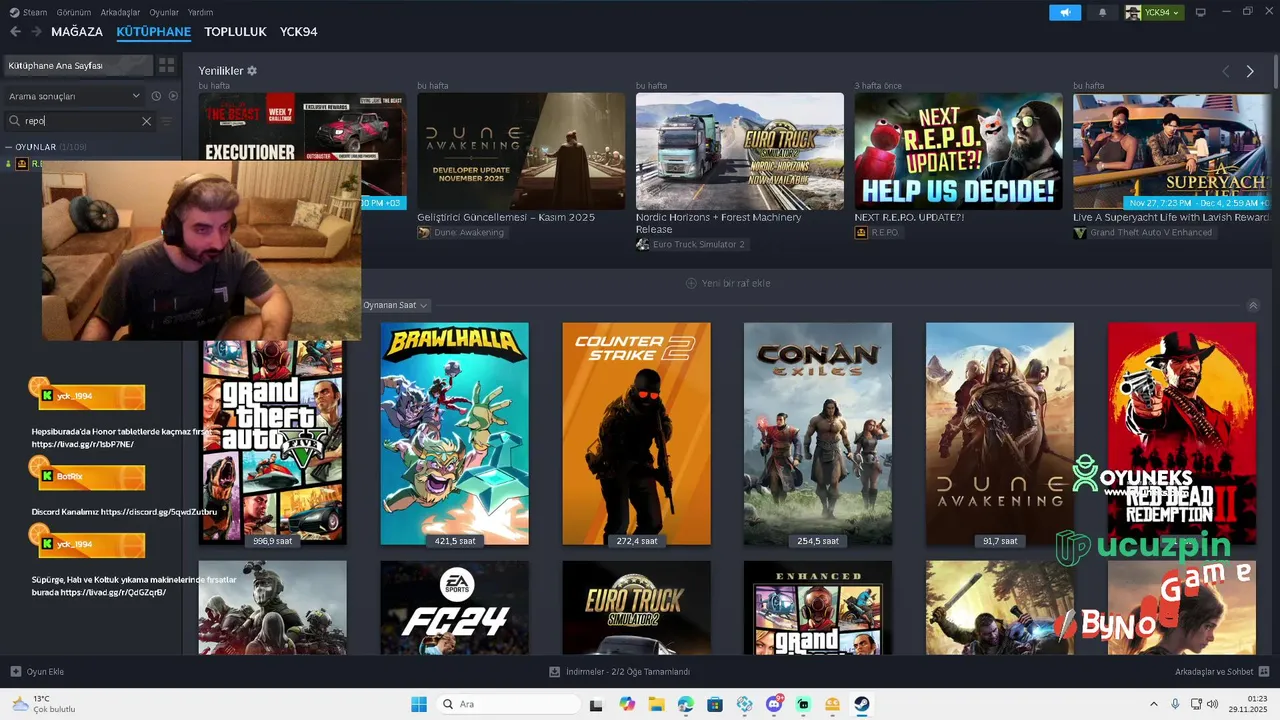Open the Oynanan Saat sort dropdown

coord(396,305)
